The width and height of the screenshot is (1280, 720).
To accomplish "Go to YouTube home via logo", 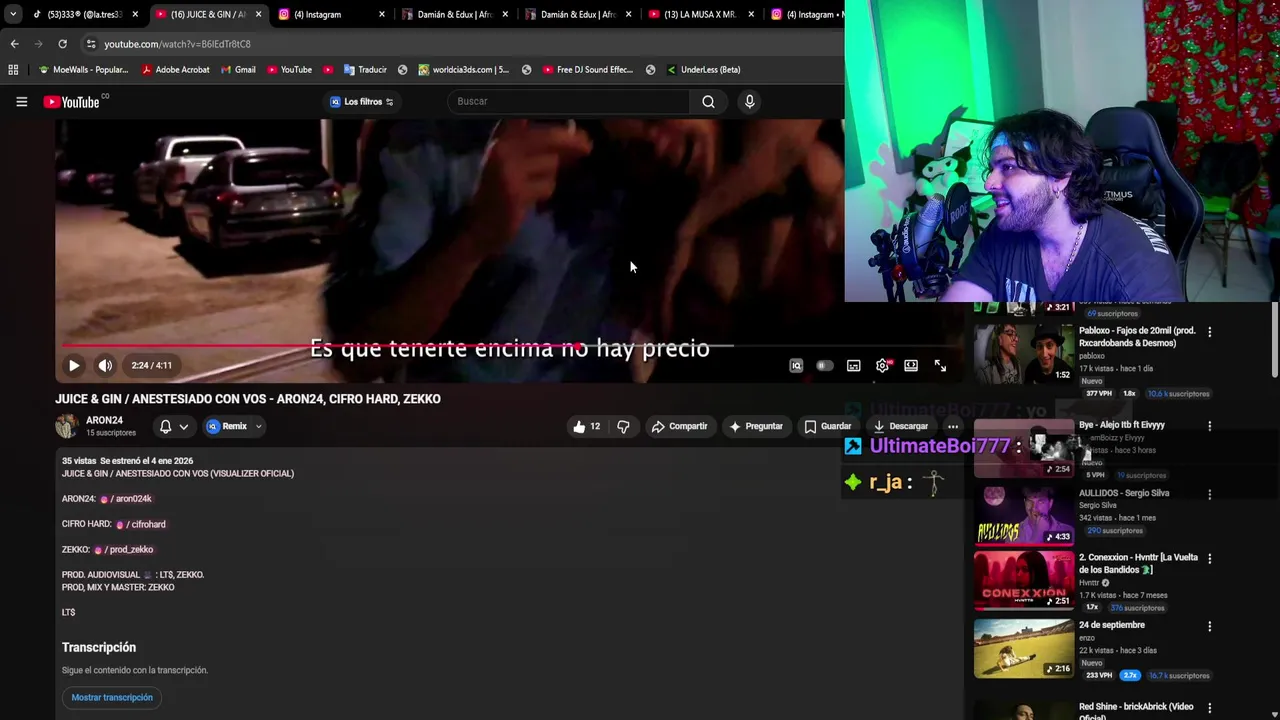I will coord(72,101).
